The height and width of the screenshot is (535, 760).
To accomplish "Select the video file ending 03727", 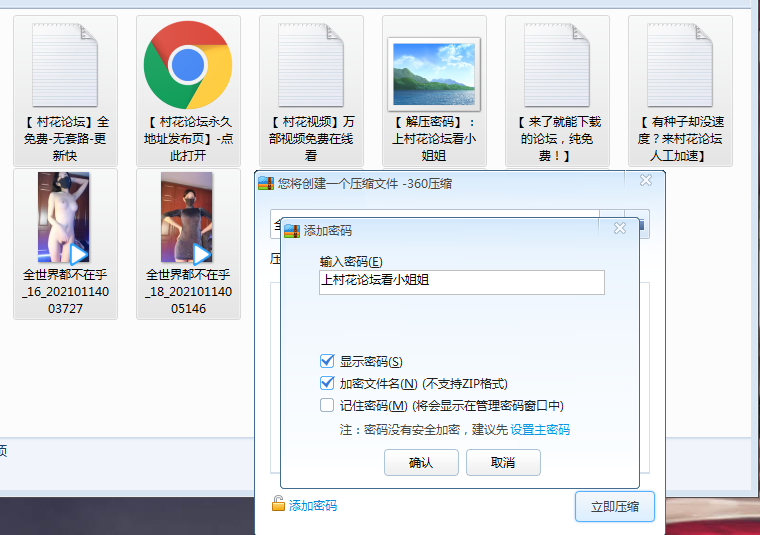I will pos(65,218).
